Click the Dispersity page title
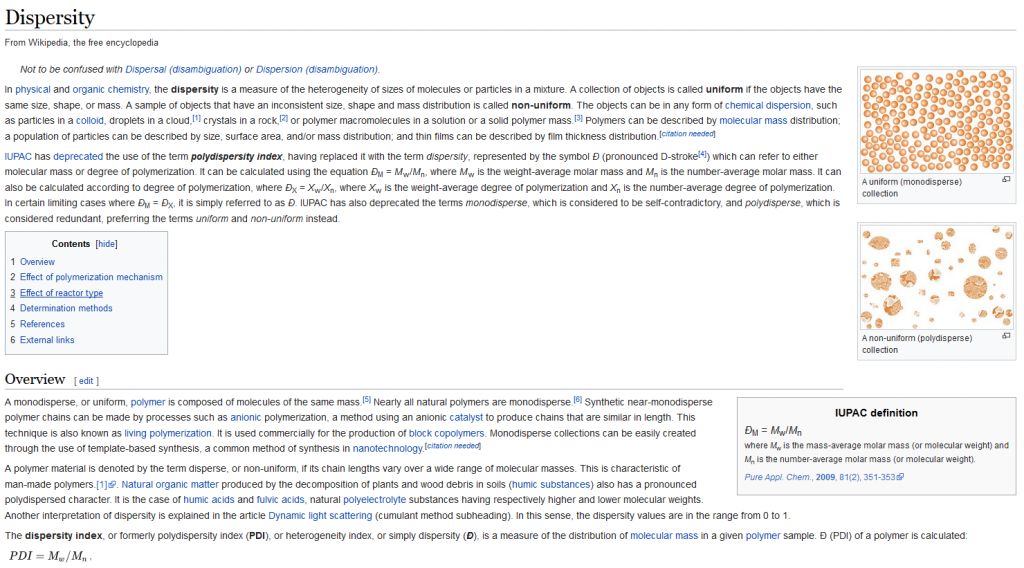Viewport: 1024px width, 568px height. pyautogui.click(x=50, y=18)
